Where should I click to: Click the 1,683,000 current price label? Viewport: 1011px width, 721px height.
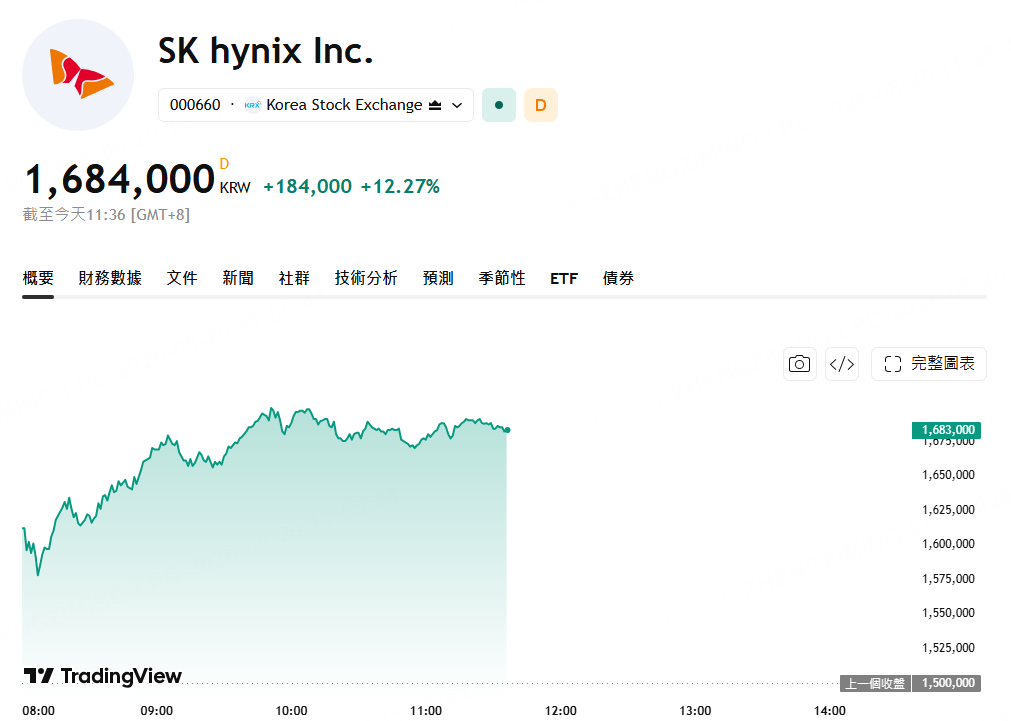pos(947,430)
